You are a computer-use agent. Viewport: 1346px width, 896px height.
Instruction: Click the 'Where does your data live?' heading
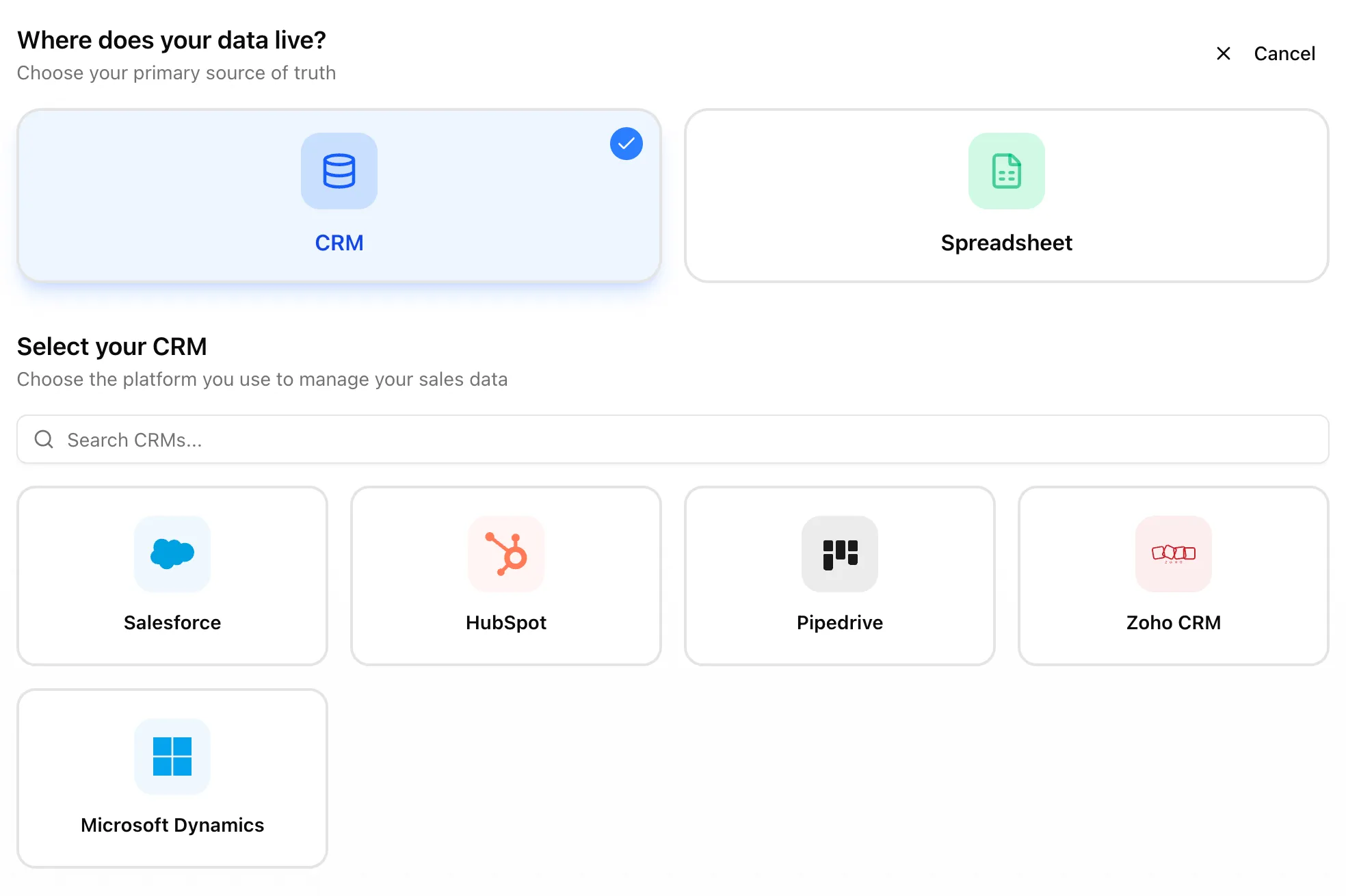[172, 40]
